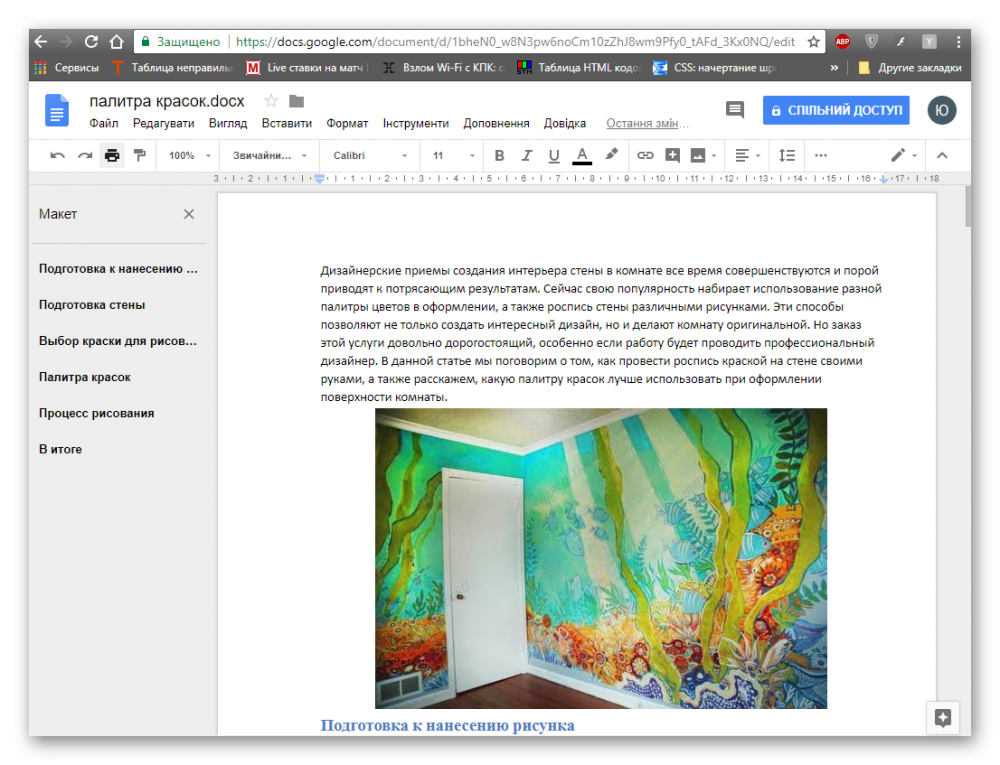Screen dimensions: 1000x765
Task: Jump to Палитра красок outline heading
Action: tap(85, 377)
